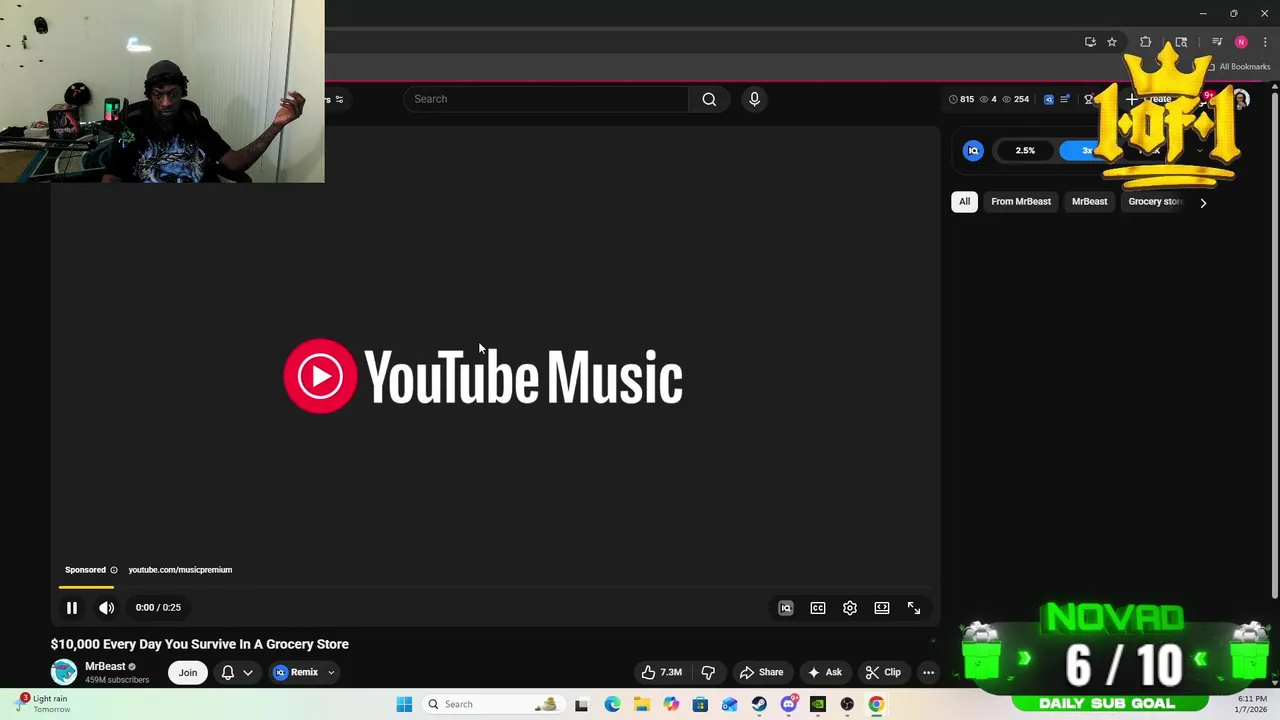Open the Chrome extensions puzzle icon
This screenshot has height=720, width=1280.
point(1146,42)
